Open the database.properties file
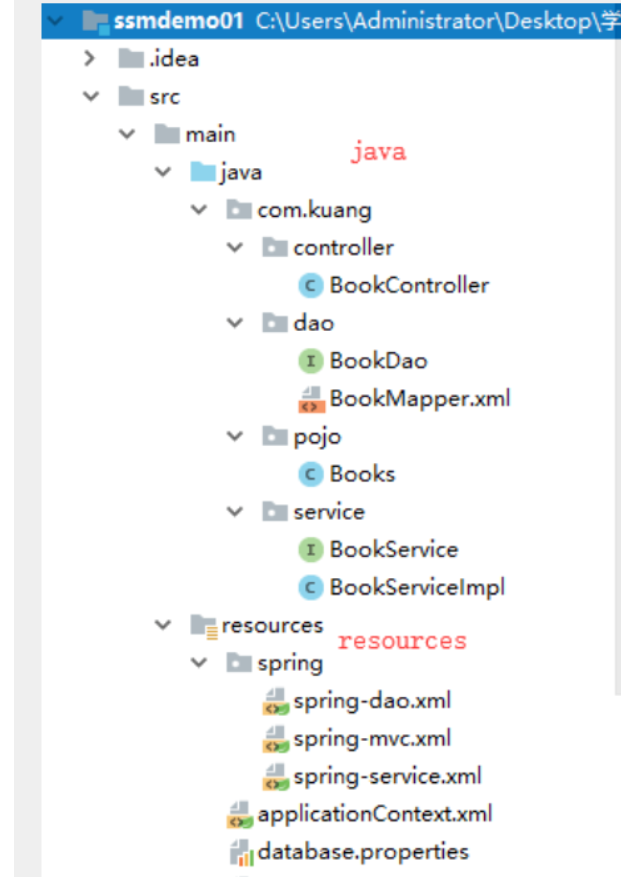 [x=364, y=852]
